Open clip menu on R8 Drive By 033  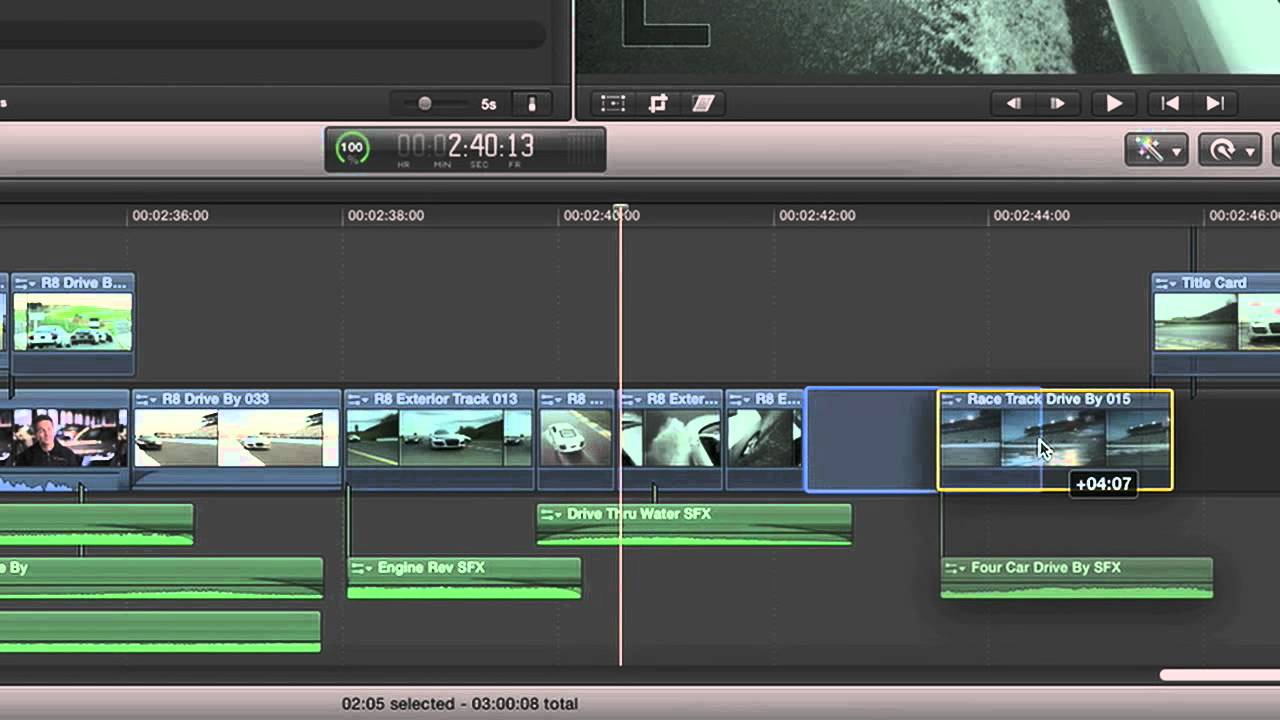[146, 399]
